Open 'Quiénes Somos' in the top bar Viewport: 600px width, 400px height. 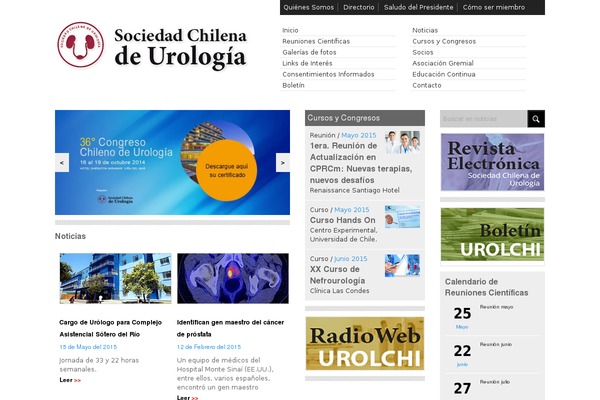308,7
